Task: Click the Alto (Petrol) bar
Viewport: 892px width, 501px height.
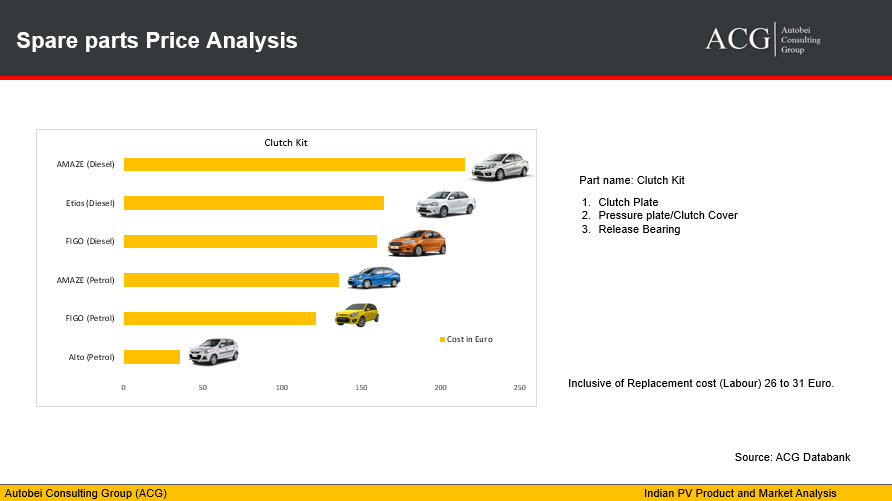Action: click(x=152, y=357)
